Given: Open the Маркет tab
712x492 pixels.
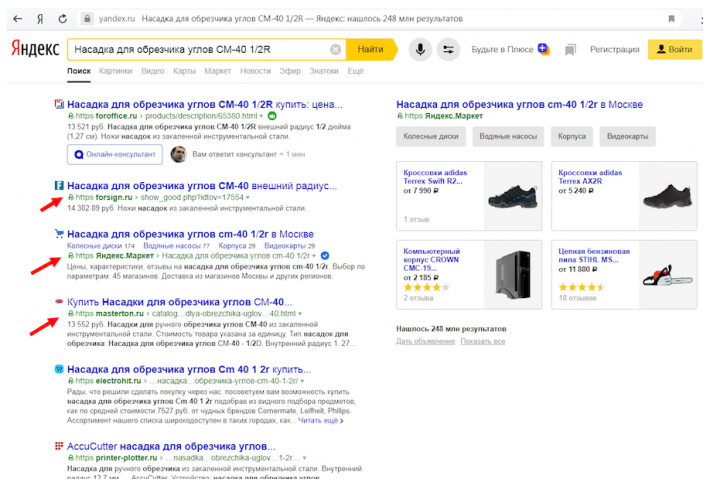Looking at the screenshot, I should [x=218, y=71].
